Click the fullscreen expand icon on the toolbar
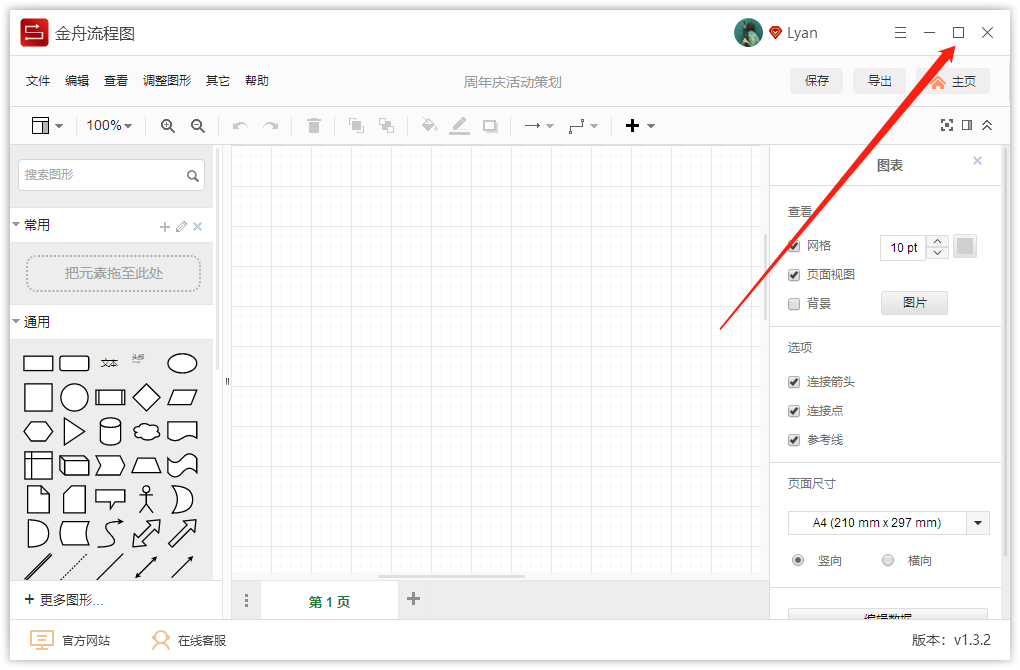 [x=947, y=125]
